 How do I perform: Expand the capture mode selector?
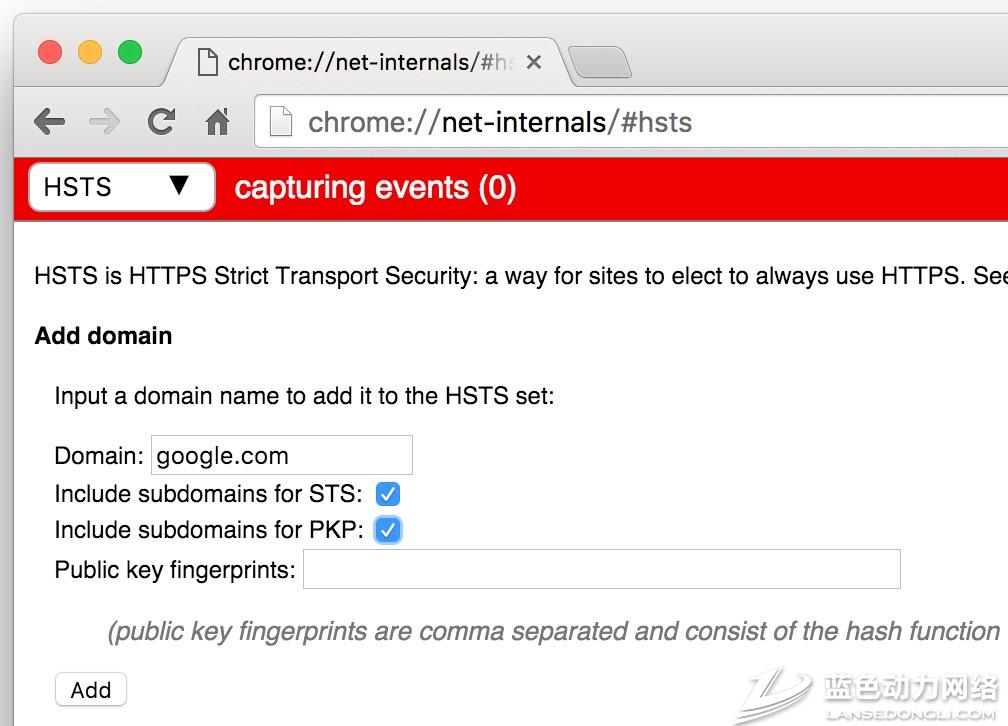click(x=120, y=187)
